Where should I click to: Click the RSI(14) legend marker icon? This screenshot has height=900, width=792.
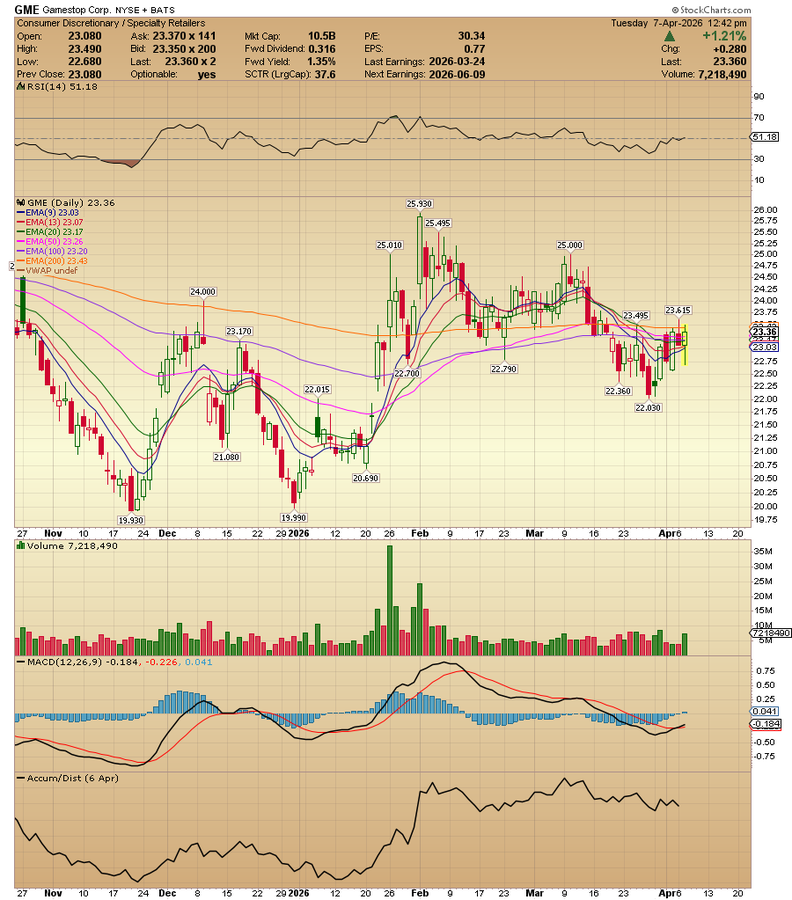21,87
